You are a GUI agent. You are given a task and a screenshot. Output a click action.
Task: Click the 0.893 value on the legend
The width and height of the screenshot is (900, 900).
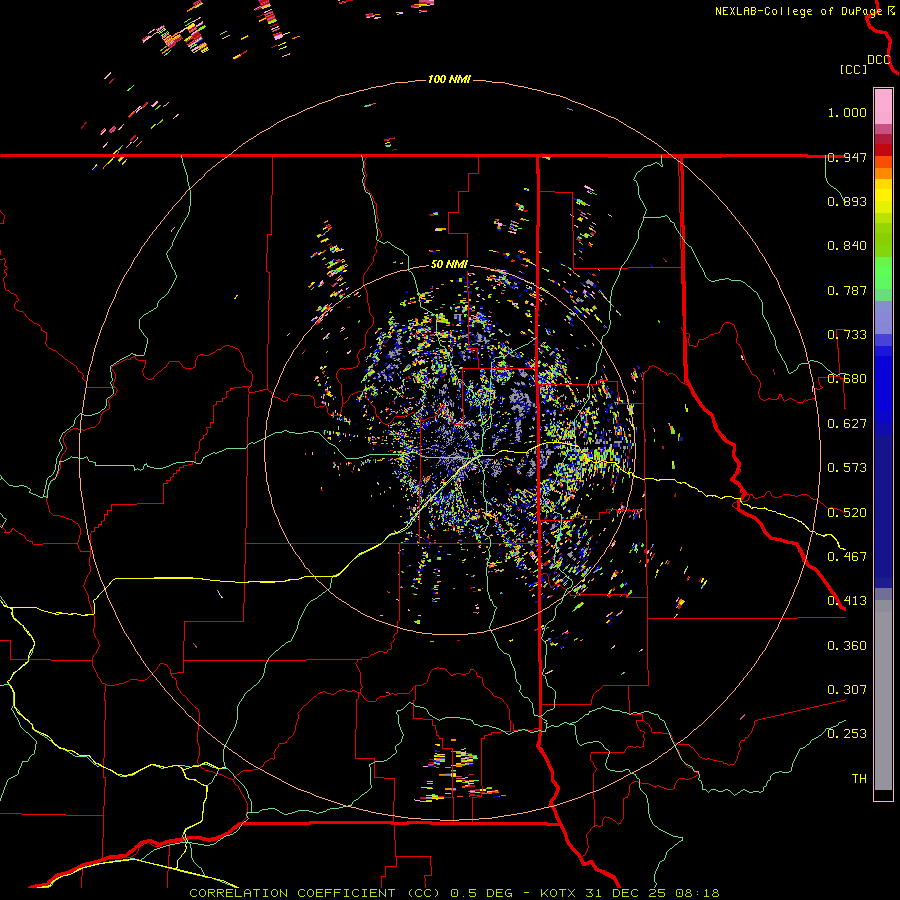(847, 201)
